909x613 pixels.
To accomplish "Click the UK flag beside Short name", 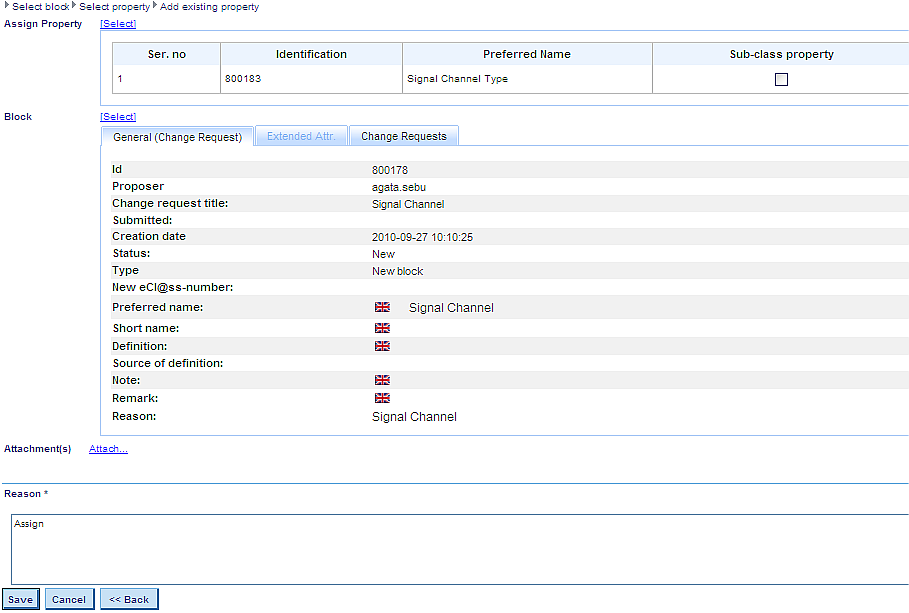I will click(x=382, y=328).
